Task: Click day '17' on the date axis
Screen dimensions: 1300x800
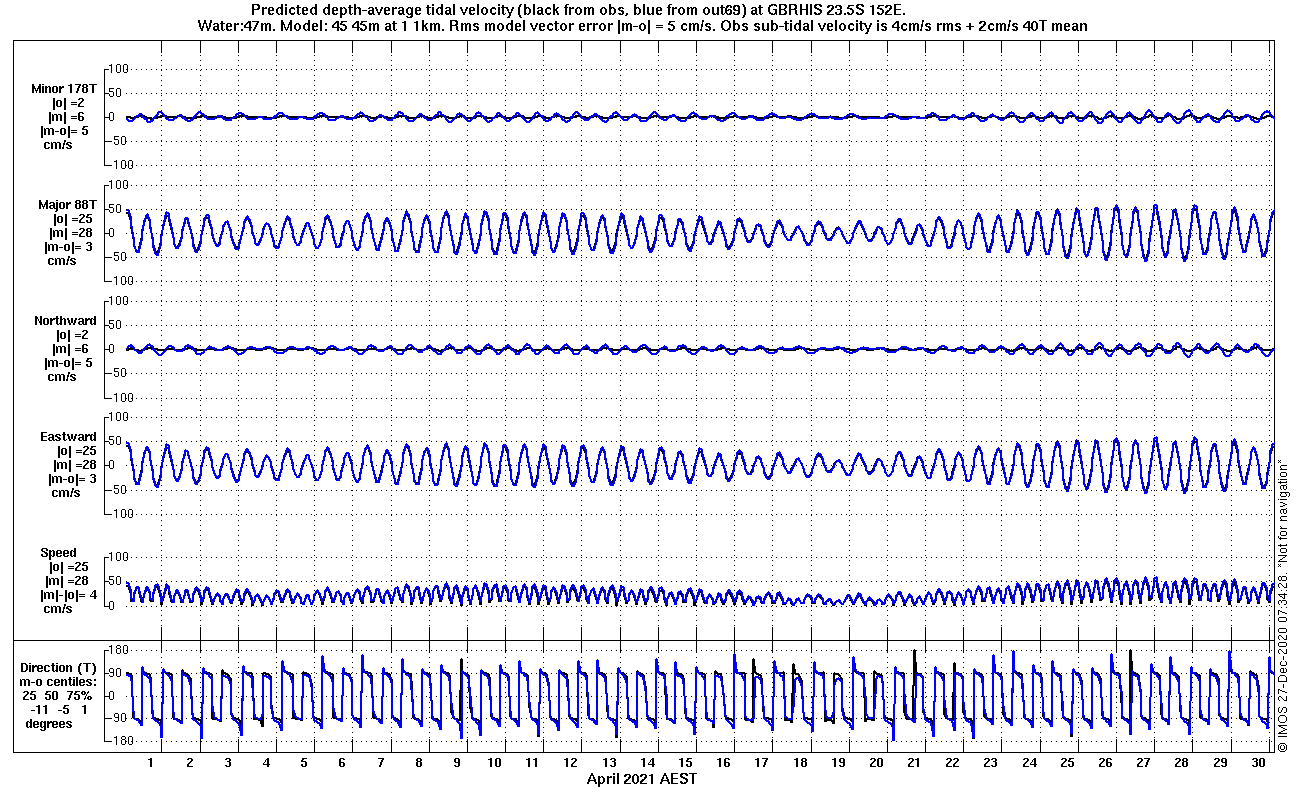Action: pos(762,762)
